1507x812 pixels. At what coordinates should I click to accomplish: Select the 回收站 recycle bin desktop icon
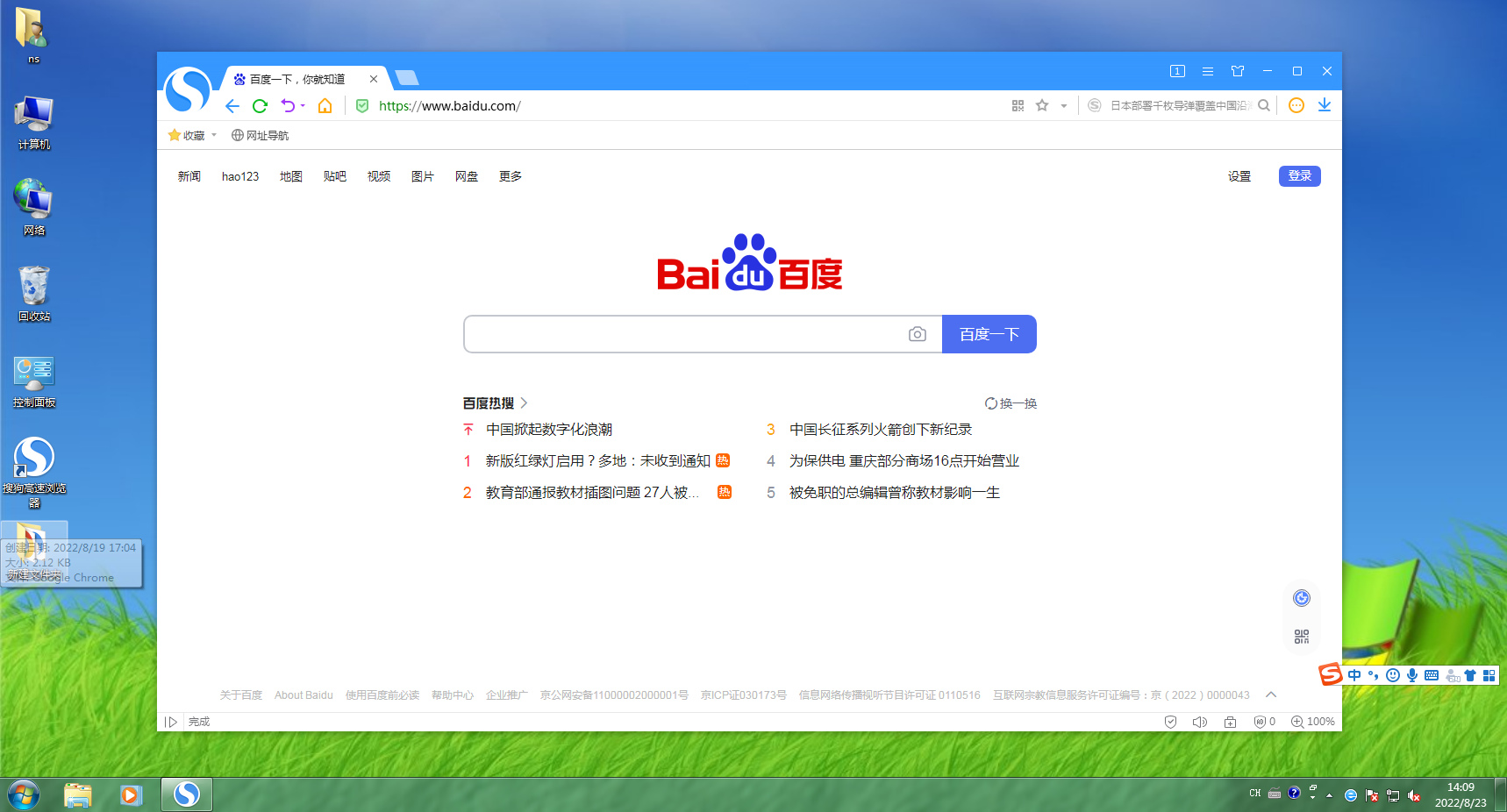pyautogui.click(x=34, y=294)
